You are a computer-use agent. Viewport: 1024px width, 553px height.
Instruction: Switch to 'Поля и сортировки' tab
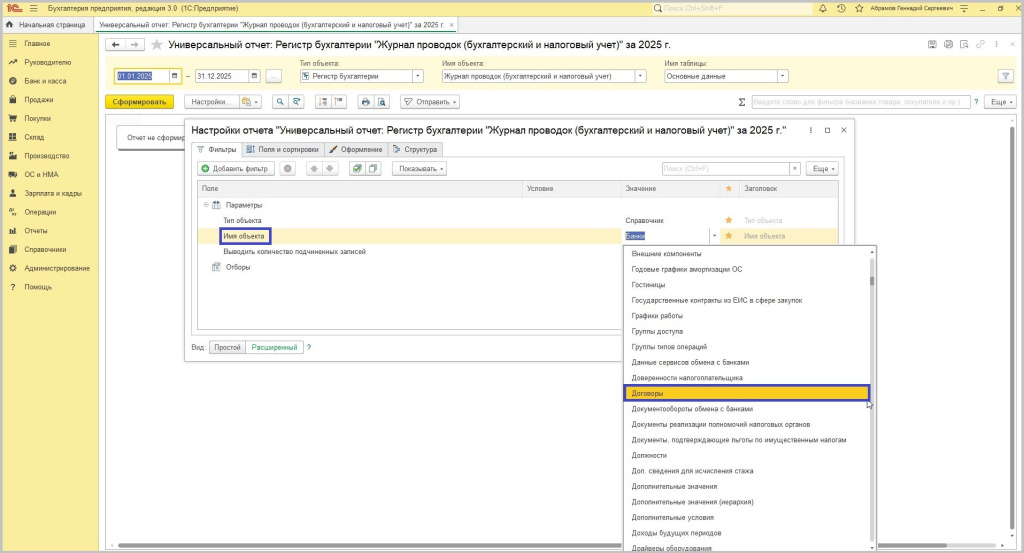(x=282, y=149)
